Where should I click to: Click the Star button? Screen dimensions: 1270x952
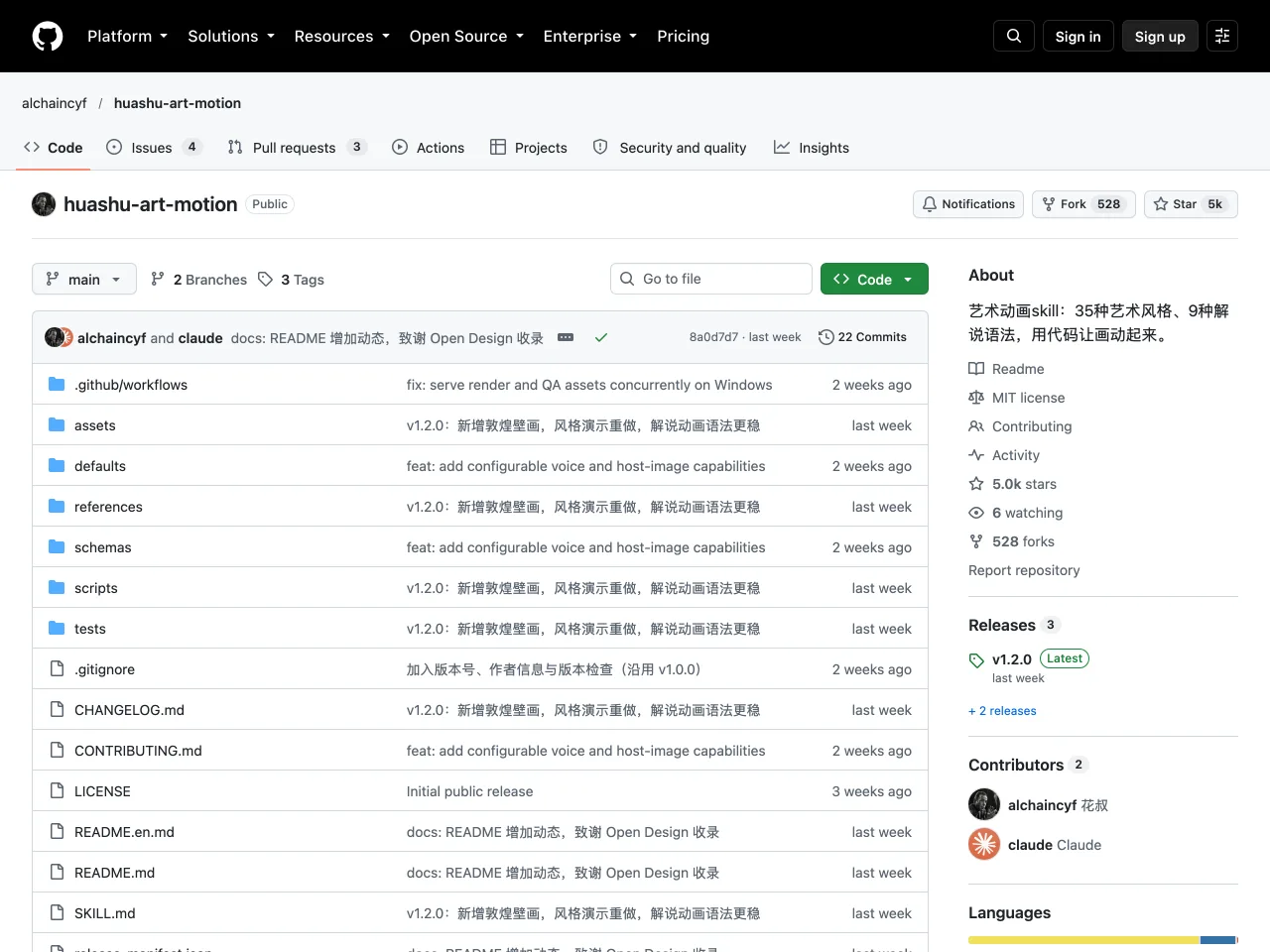tap(1191, 204)
